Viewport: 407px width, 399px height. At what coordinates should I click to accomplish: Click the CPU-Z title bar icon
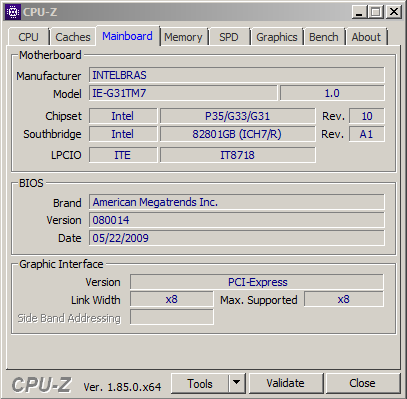click(13, 12)
